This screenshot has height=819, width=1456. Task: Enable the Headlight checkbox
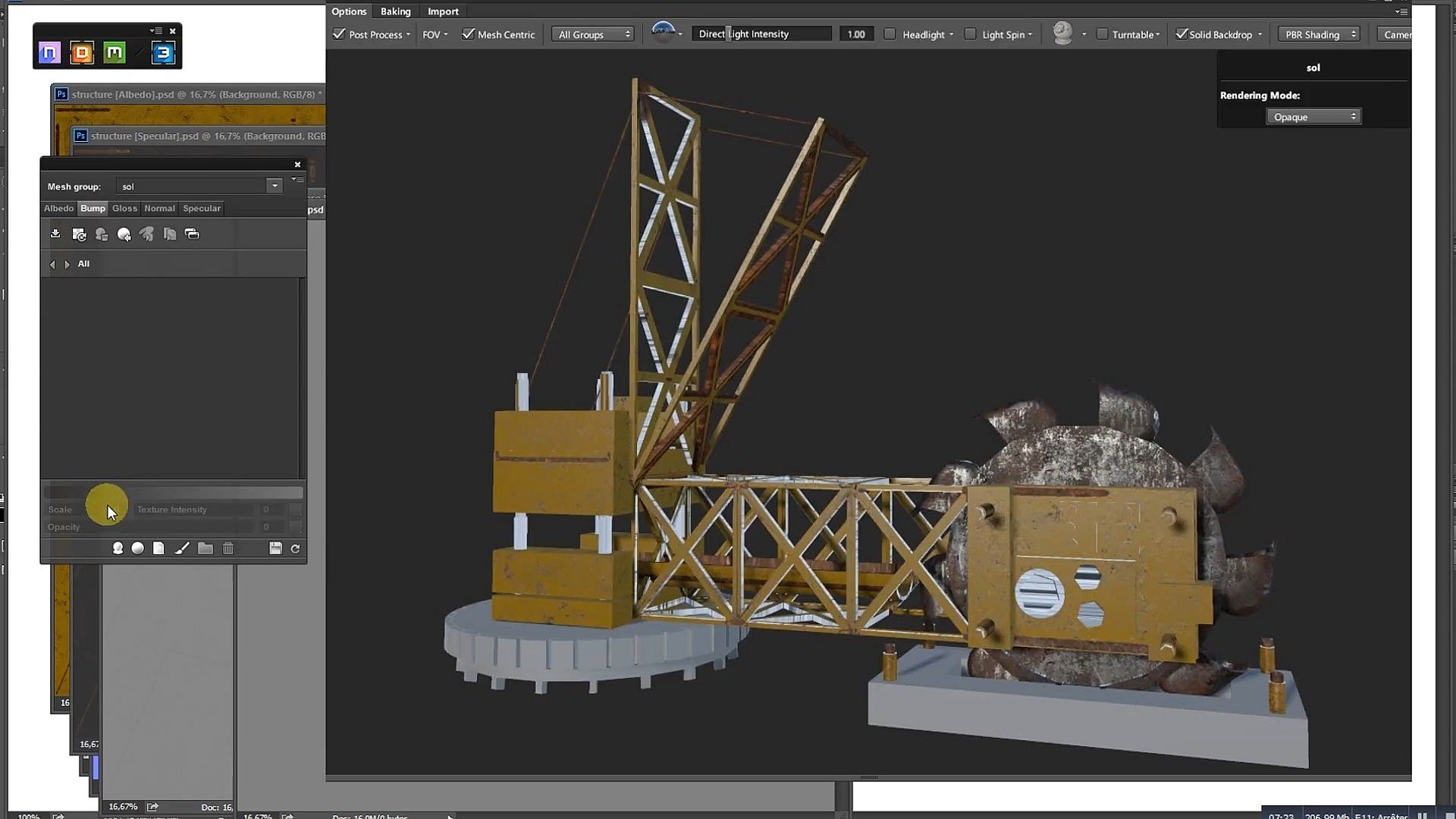[890, 34]
